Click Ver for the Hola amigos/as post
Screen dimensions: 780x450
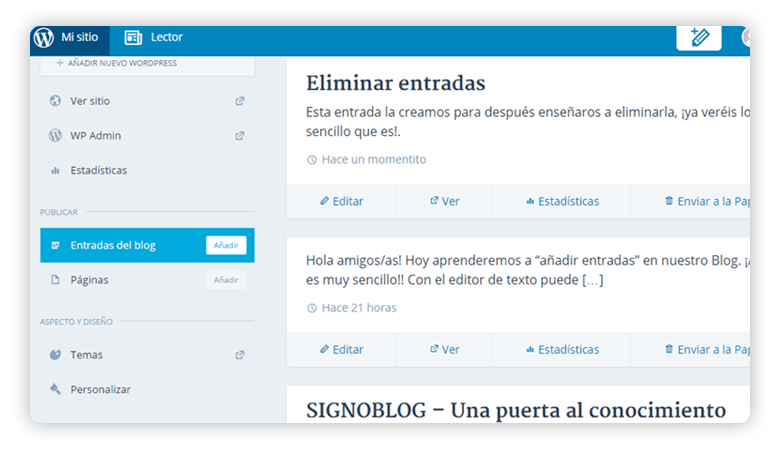[445, 349]
